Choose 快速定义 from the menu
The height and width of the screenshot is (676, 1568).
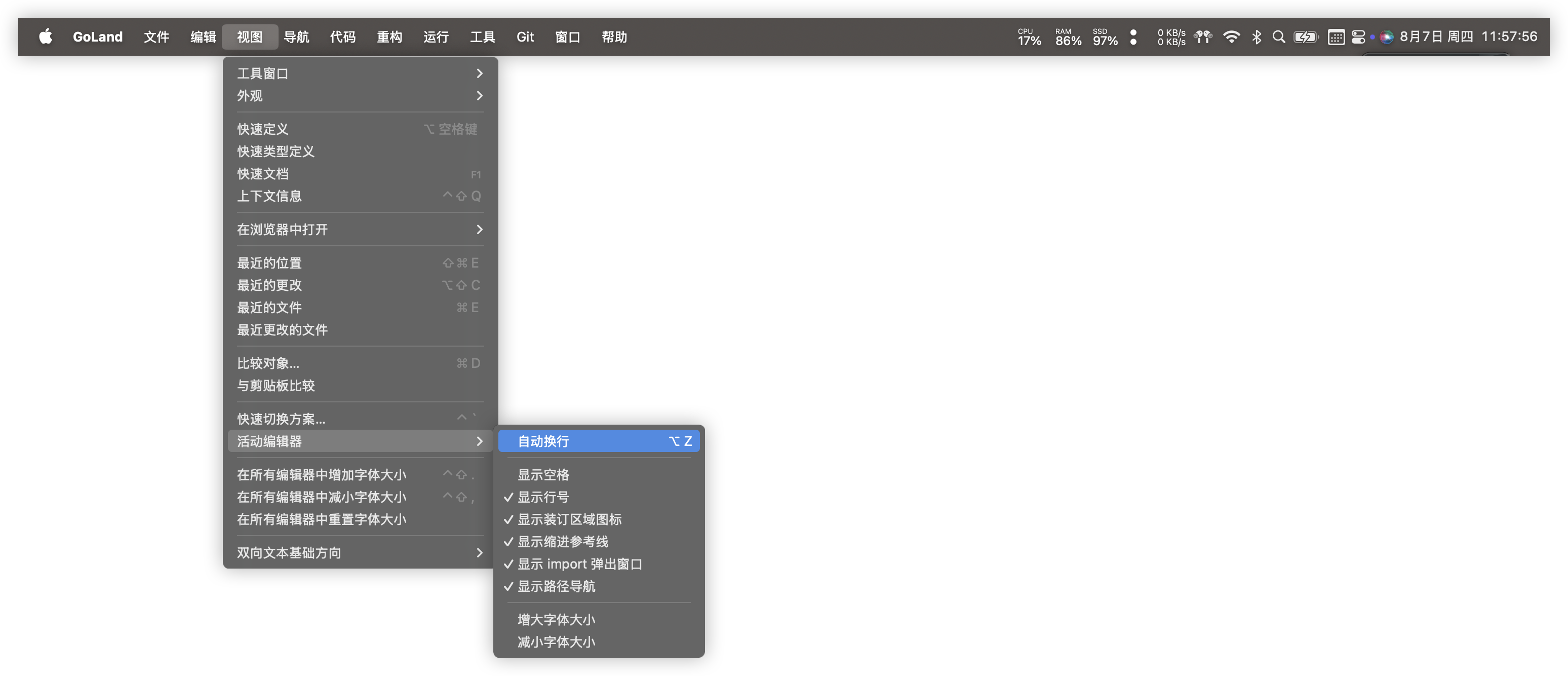(x=360, y=129)
